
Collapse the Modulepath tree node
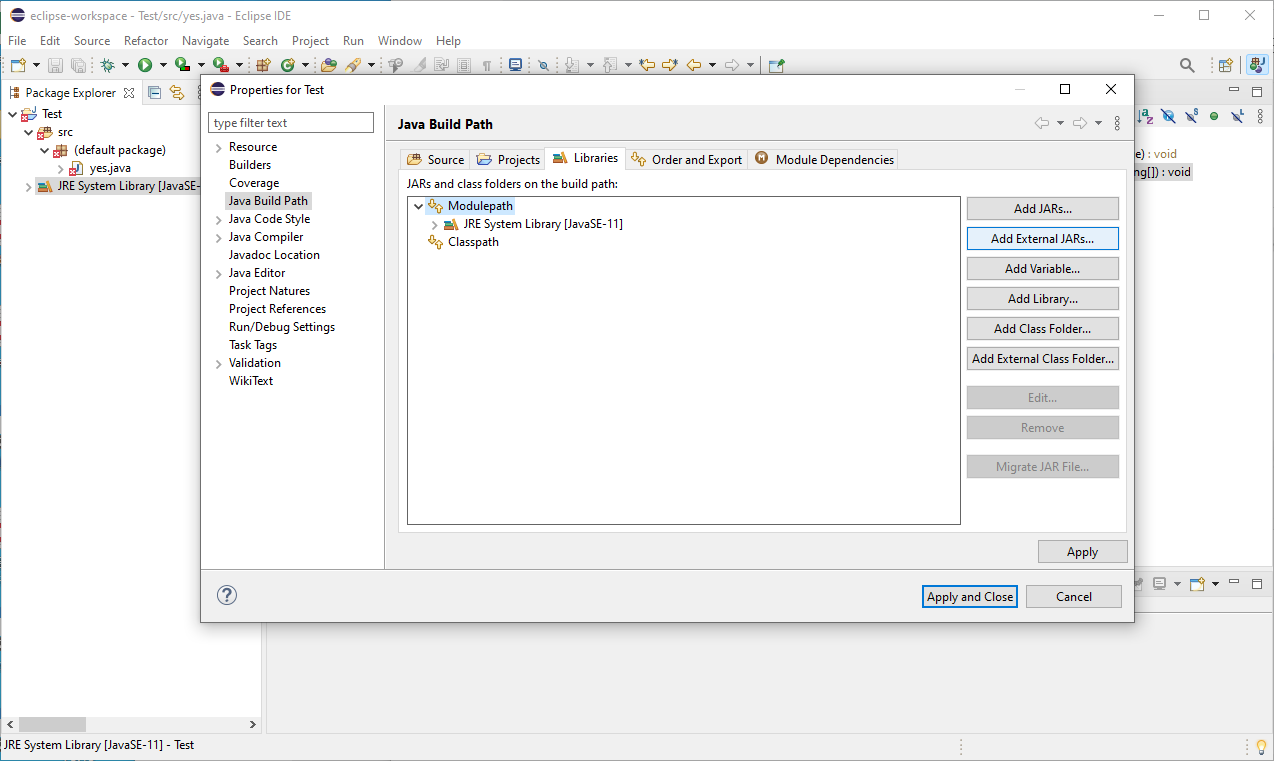point(418,206)
